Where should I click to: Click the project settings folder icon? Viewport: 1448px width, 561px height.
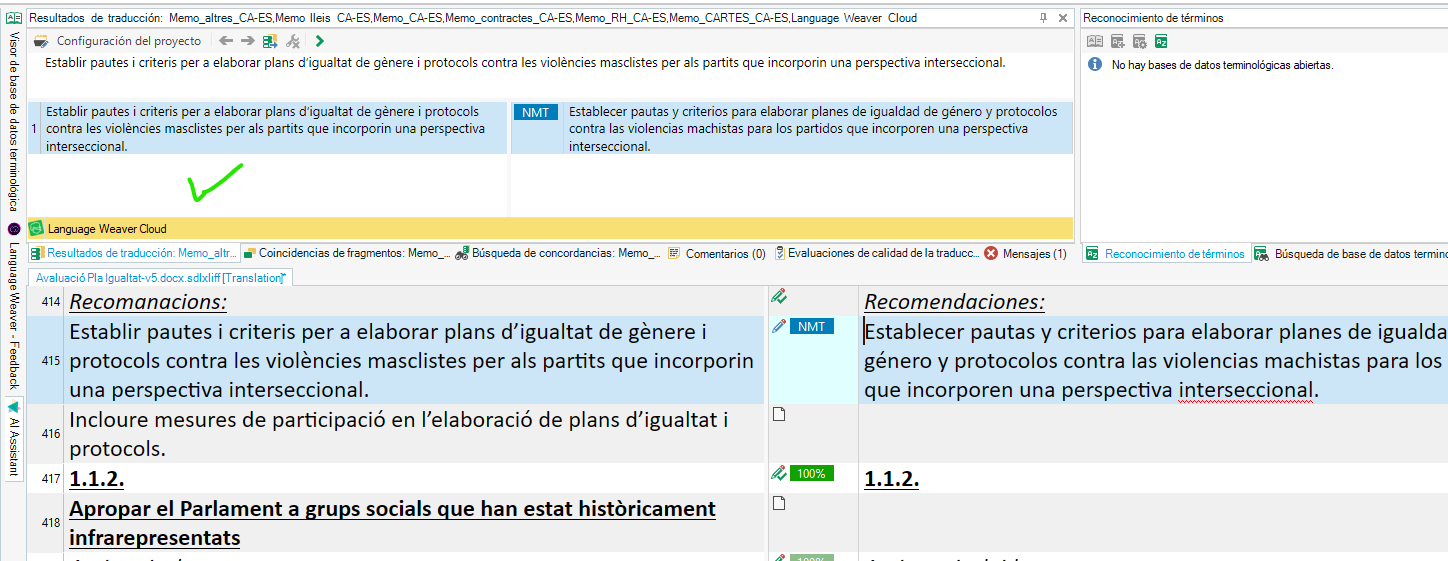(x=41, y=41)
